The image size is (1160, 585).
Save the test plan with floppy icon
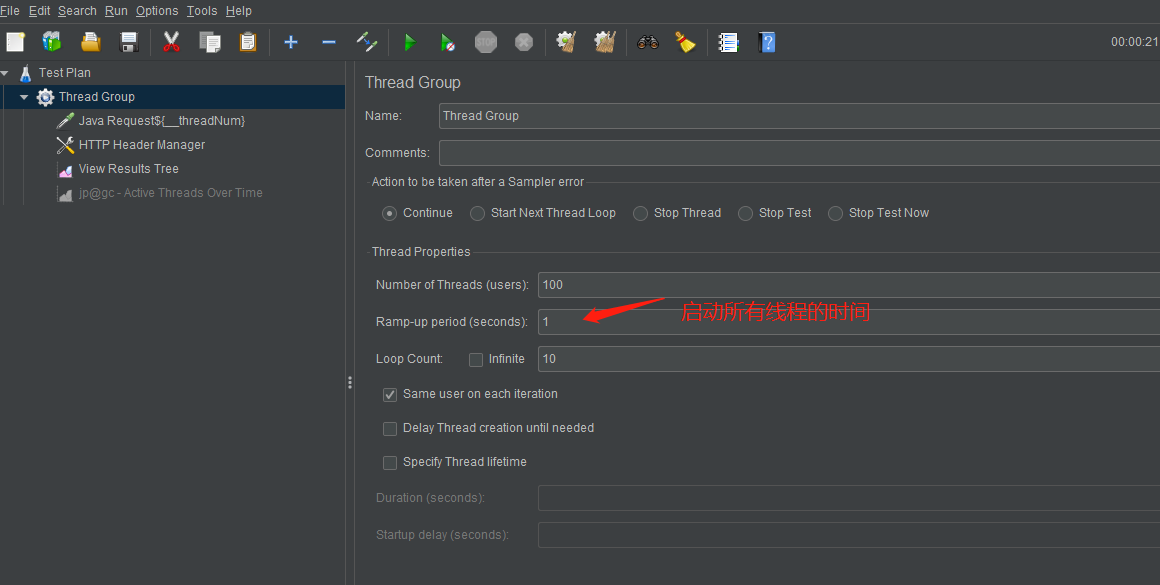(x=129, y=42)
